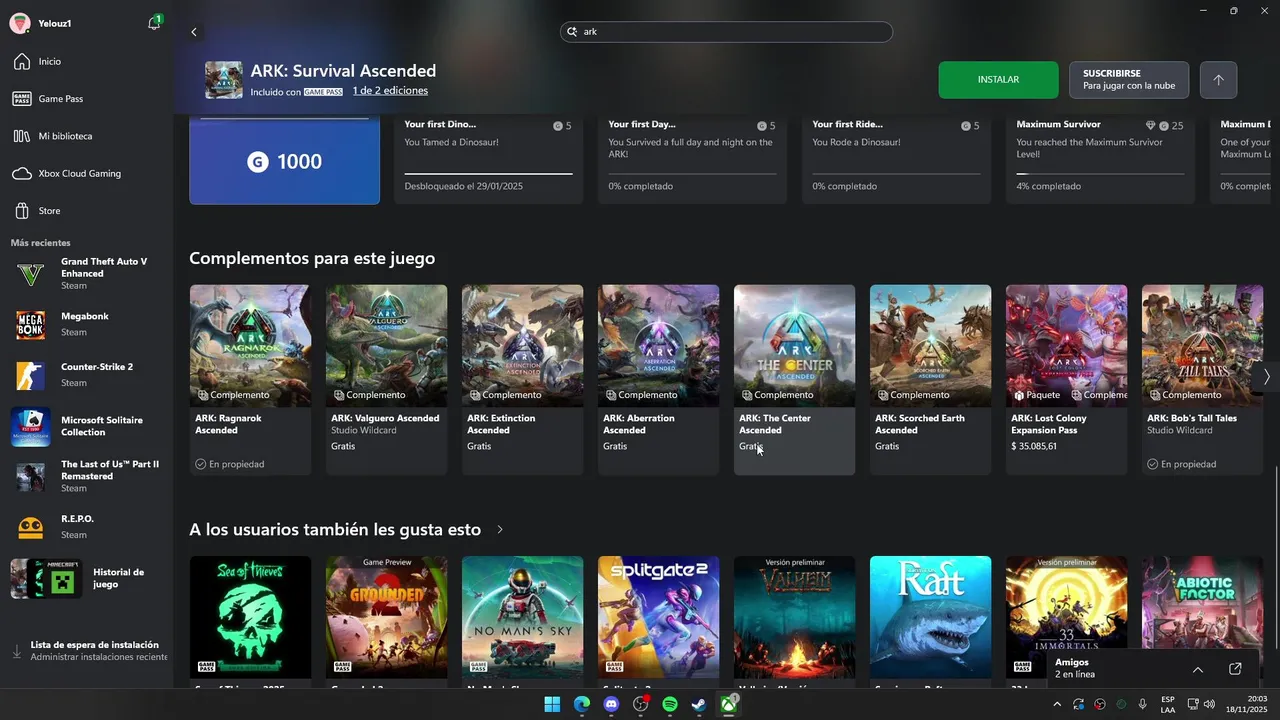Open Historial de juego entry
This screenshot has height=720, width=1280.
[87, 578]
